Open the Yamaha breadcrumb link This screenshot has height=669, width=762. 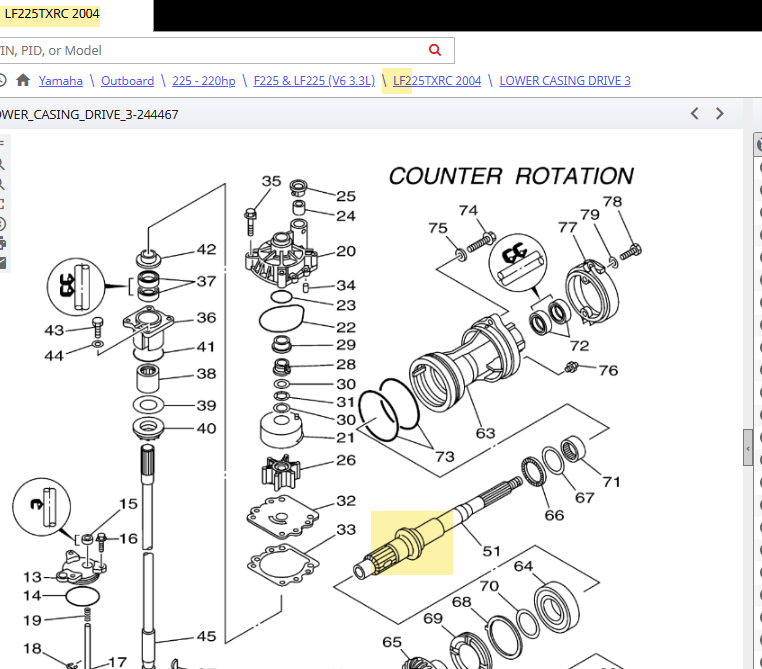pyautogui.click(x=61, y=81)
